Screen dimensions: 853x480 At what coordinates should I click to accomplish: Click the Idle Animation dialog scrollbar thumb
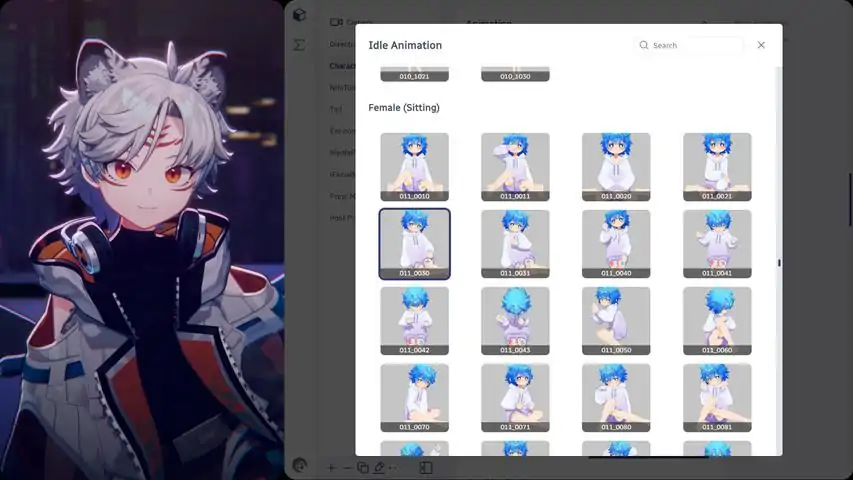coord(779,263)
